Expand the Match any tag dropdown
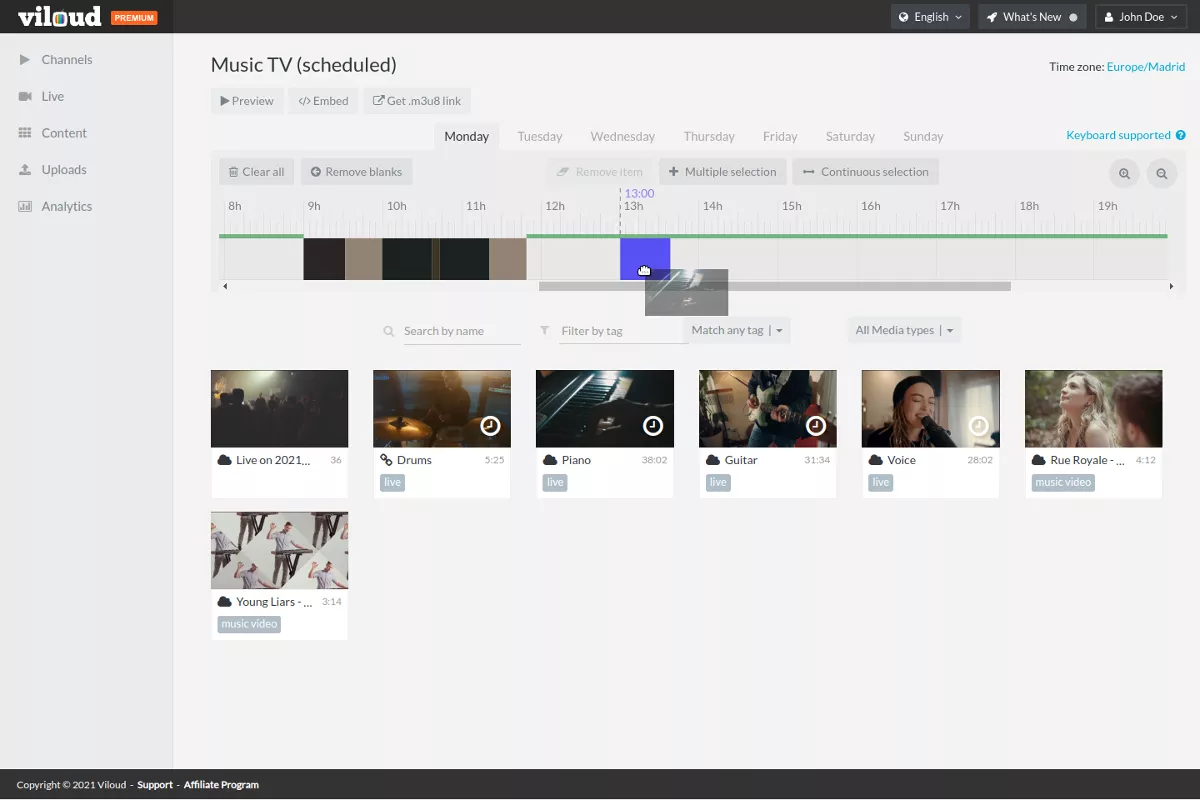This screenshot has width=1200, height=800. tap(738, 331)
